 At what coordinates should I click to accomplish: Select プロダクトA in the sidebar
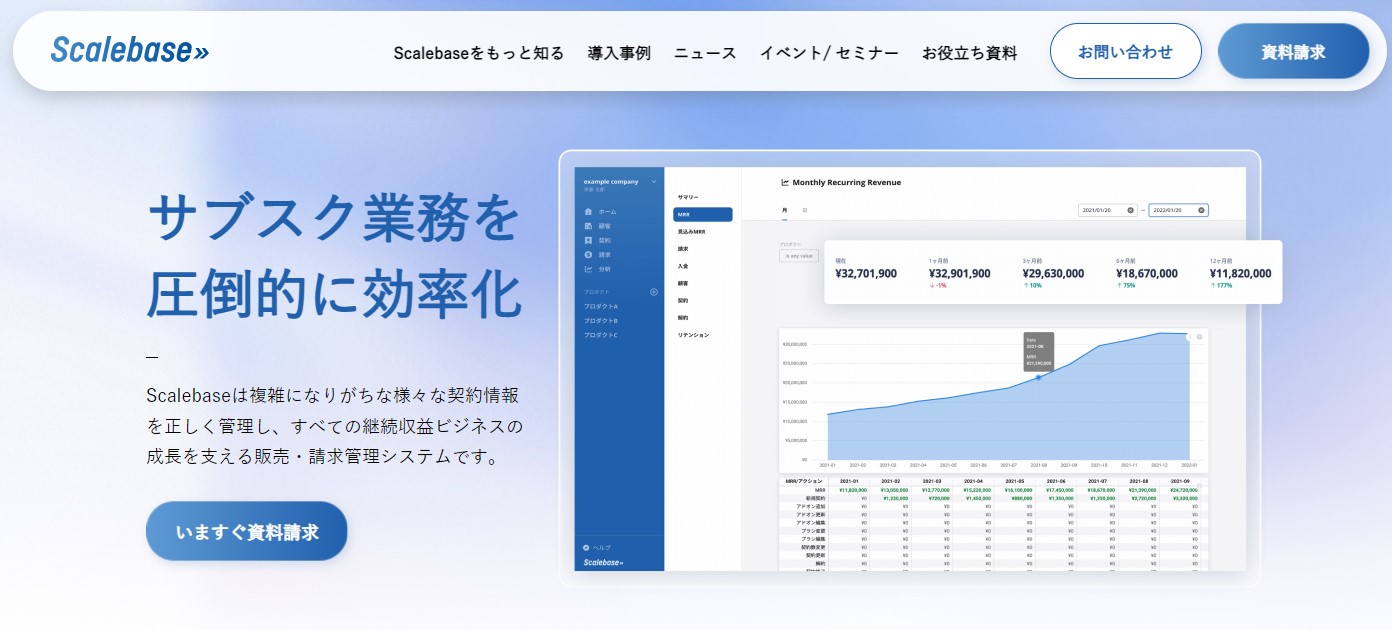(601, 306)
